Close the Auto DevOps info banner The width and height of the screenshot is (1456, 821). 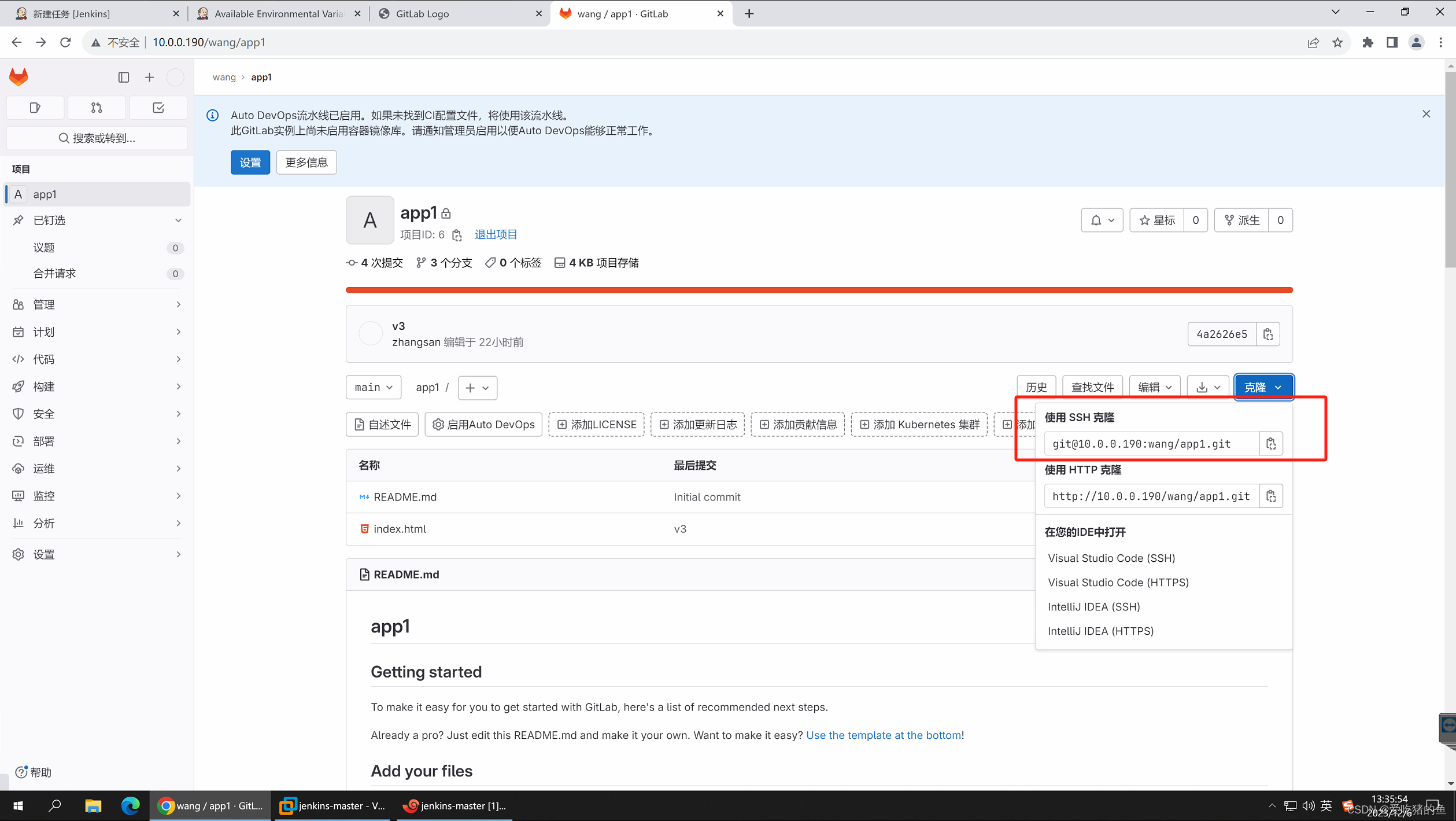coord(1427,114)
